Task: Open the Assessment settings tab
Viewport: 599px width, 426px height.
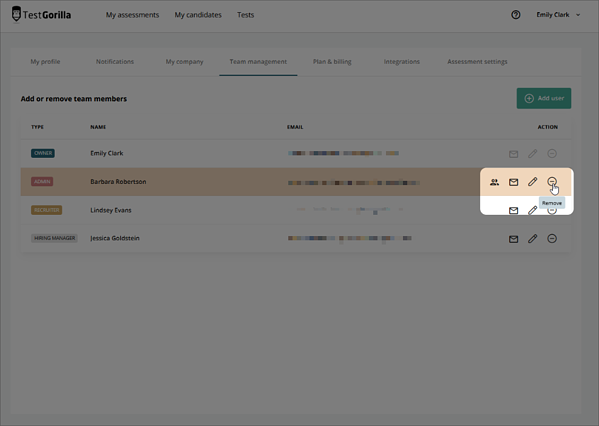Action: (x=477, y=62)
